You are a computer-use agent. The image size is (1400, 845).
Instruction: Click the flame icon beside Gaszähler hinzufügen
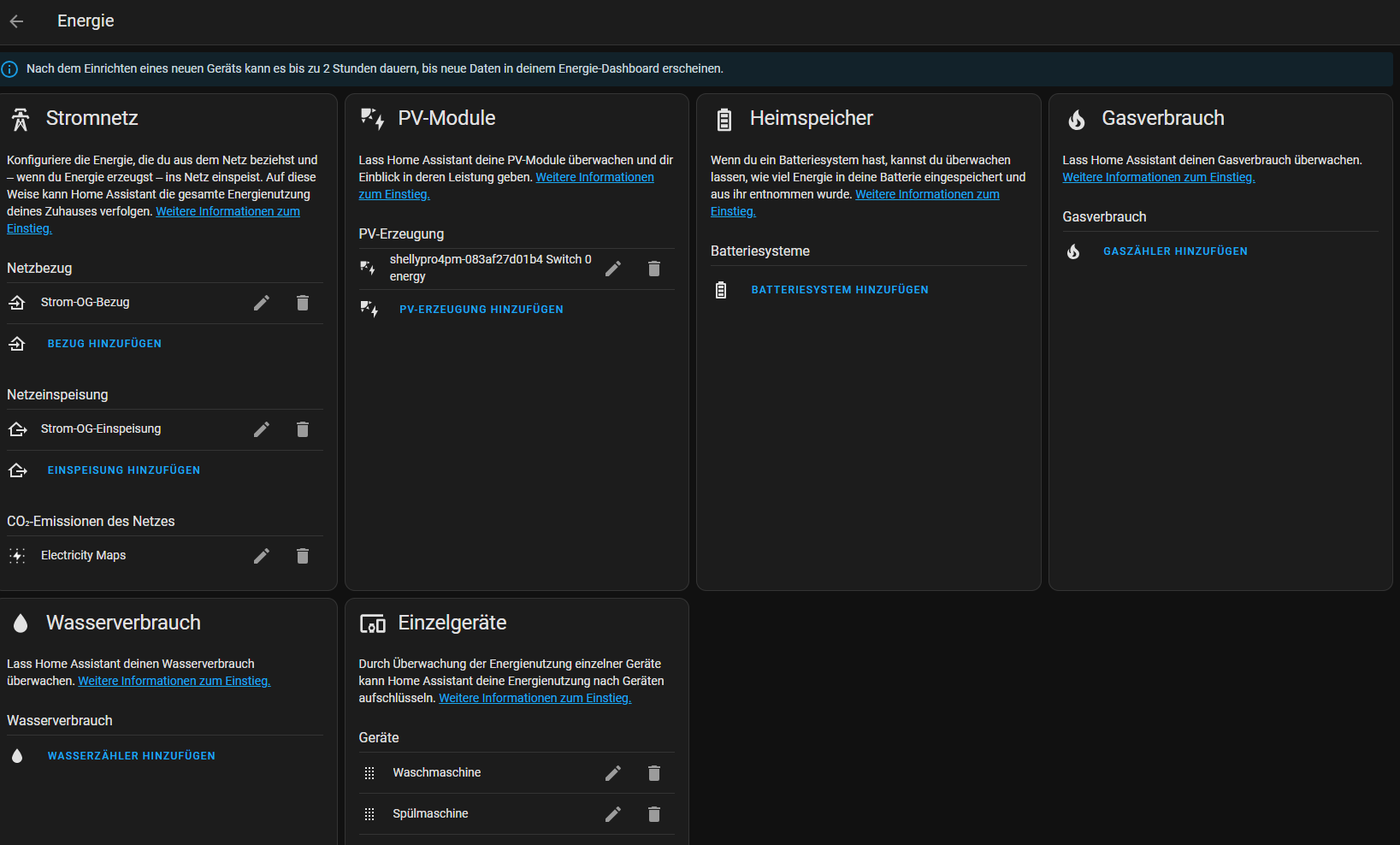pos(1074,251)
